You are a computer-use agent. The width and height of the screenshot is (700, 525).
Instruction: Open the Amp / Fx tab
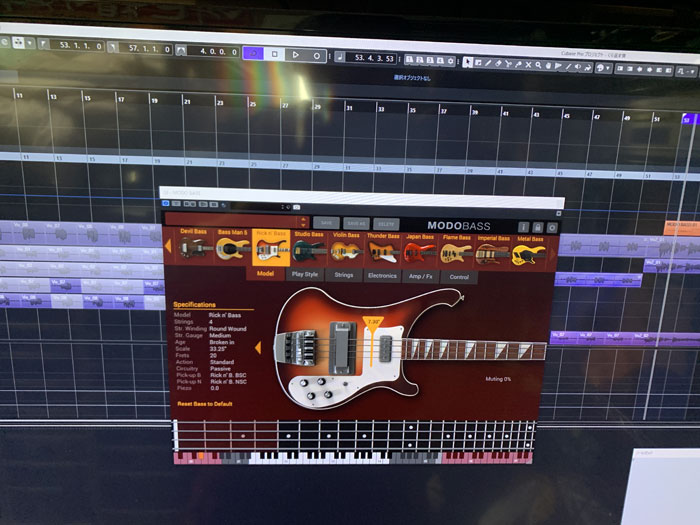click(421, 276)
